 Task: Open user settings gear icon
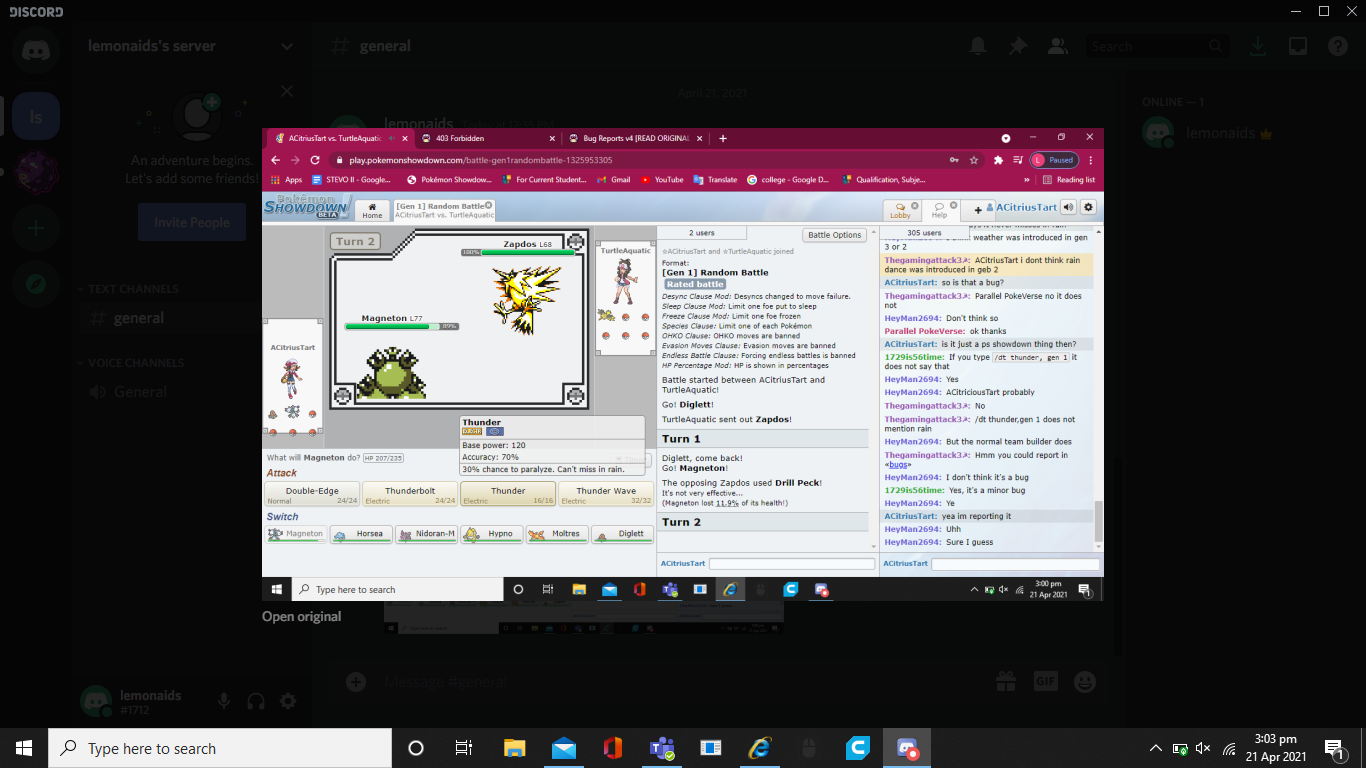pyautogui.click(x=288, y=701)
